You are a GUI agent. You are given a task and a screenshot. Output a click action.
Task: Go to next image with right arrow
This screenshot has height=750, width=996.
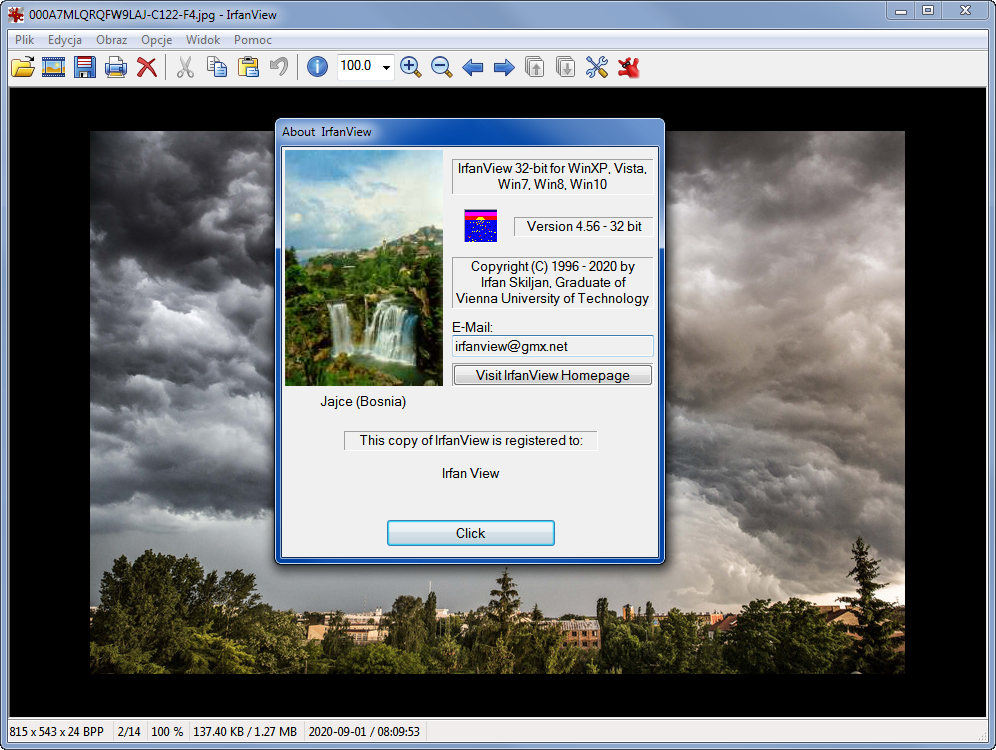click(504, 67)
